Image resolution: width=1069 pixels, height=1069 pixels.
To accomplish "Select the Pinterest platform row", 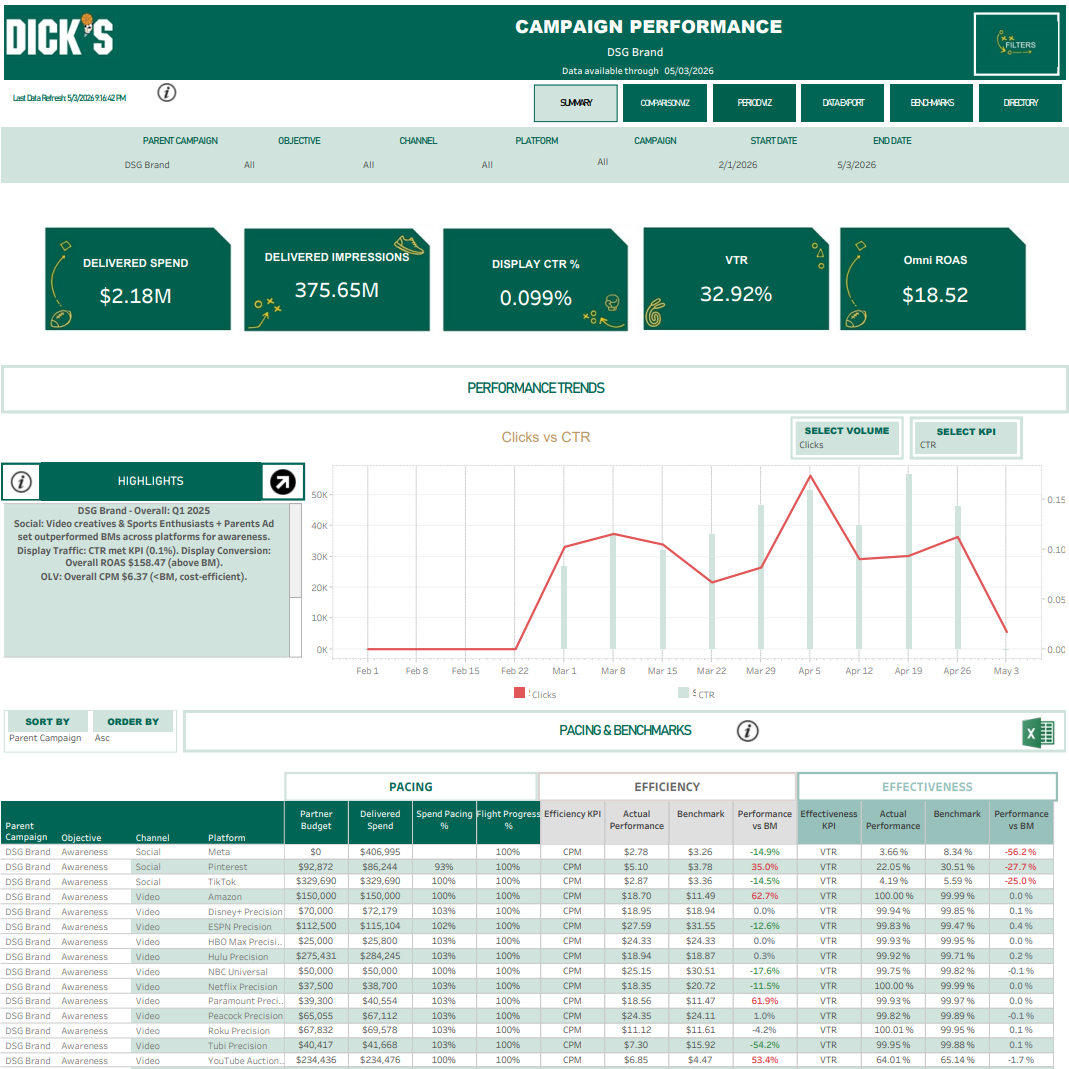I will [527, 867].
